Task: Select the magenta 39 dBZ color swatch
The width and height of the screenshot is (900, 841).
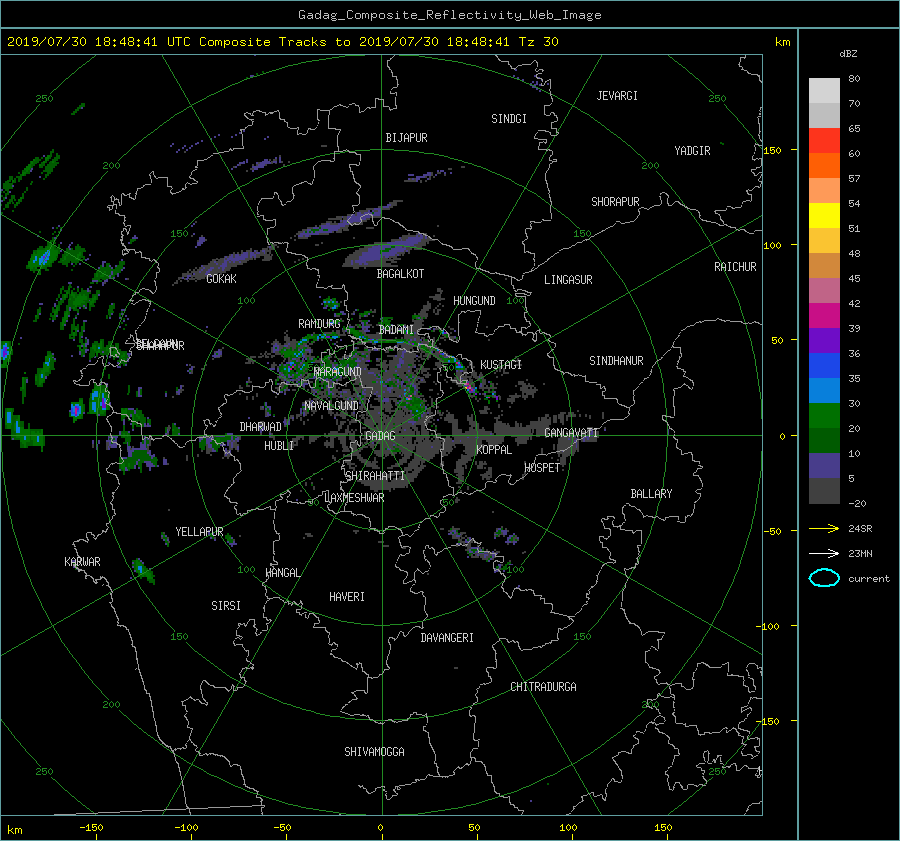Action: 824,315
